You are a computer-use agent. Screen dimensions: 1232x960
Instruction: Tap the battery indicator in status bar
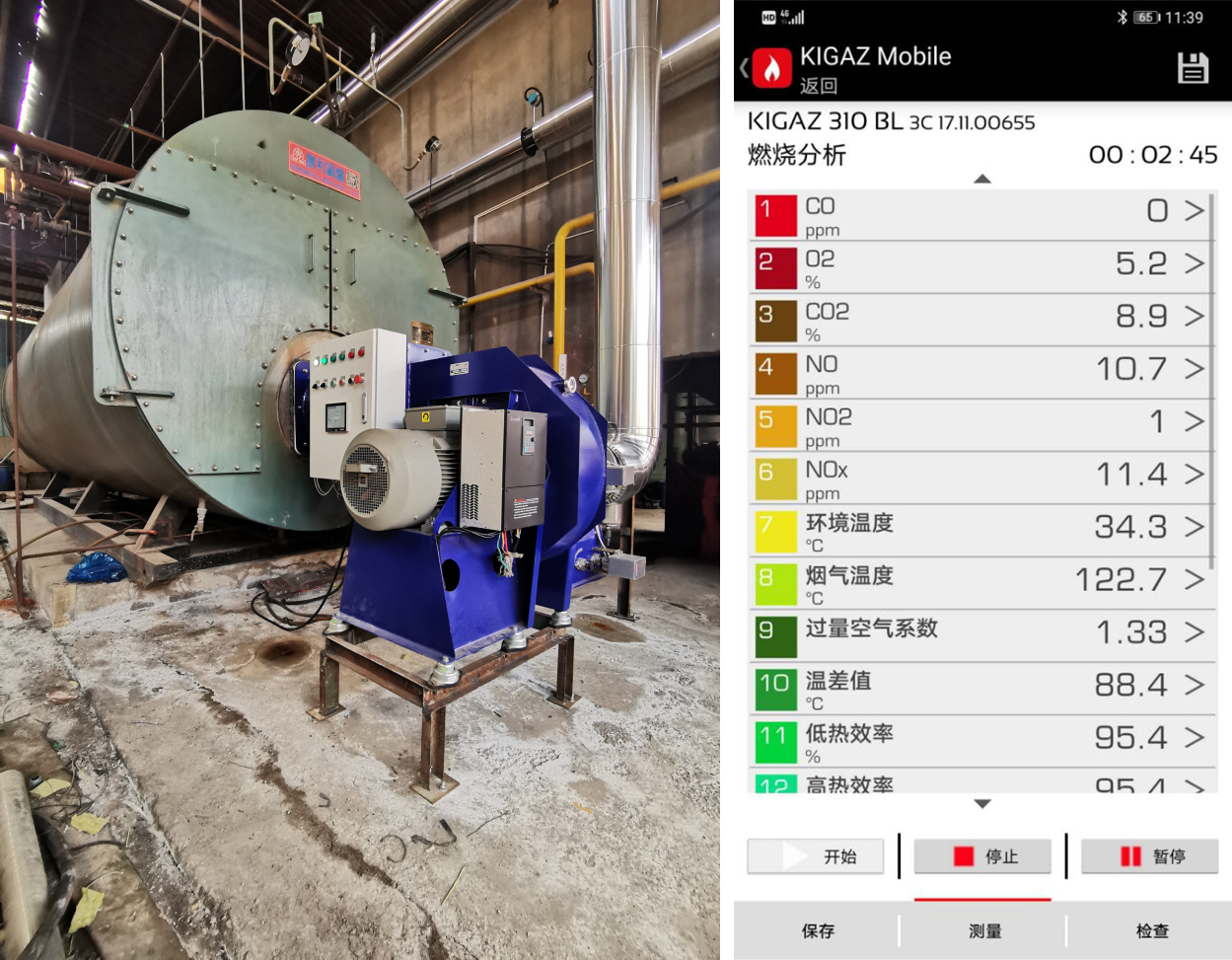tap(1146, 17)
